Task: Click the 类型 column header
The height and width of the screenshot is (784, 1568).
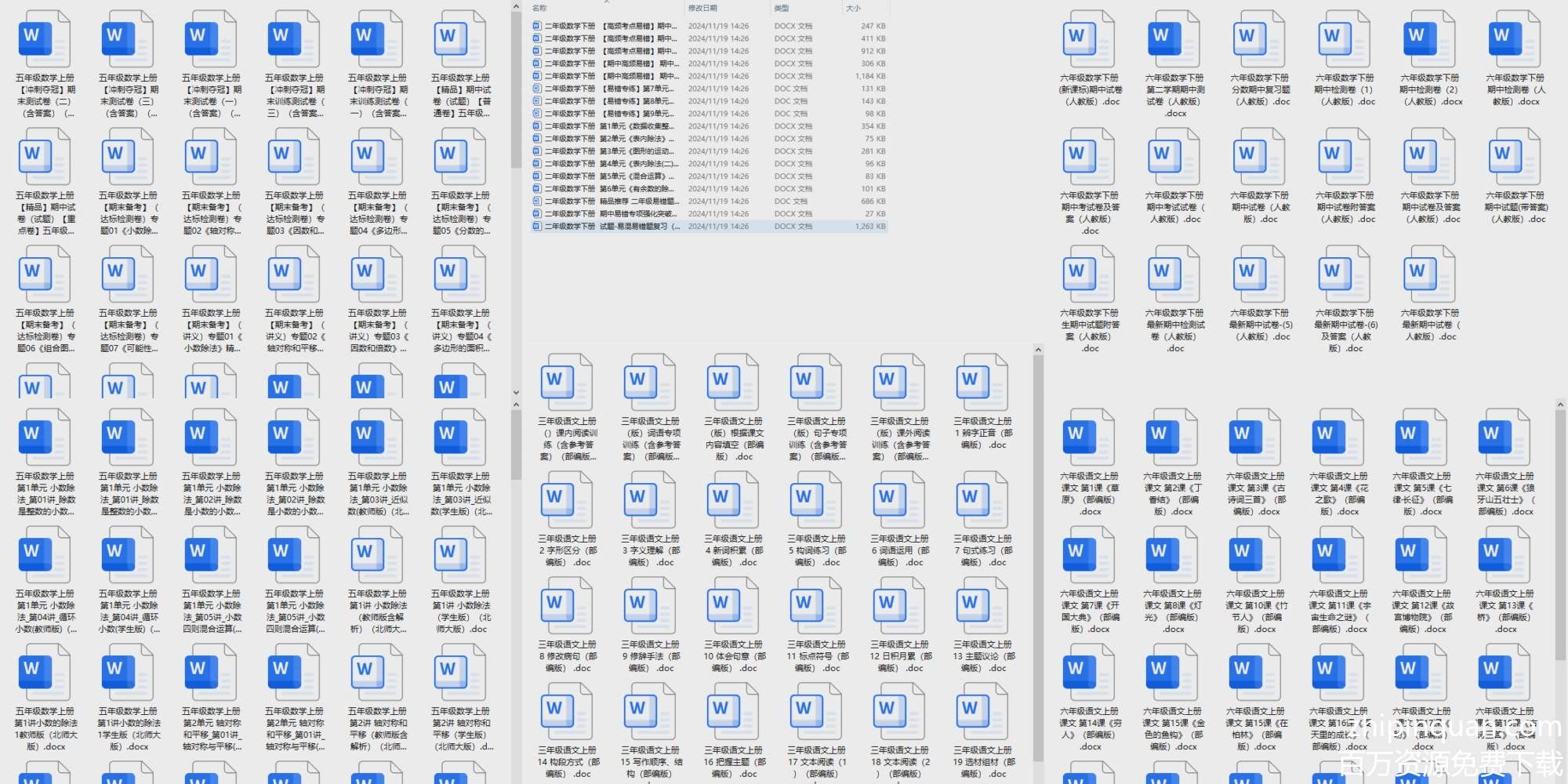Action: pyautogui.click(x=782, y=8)
